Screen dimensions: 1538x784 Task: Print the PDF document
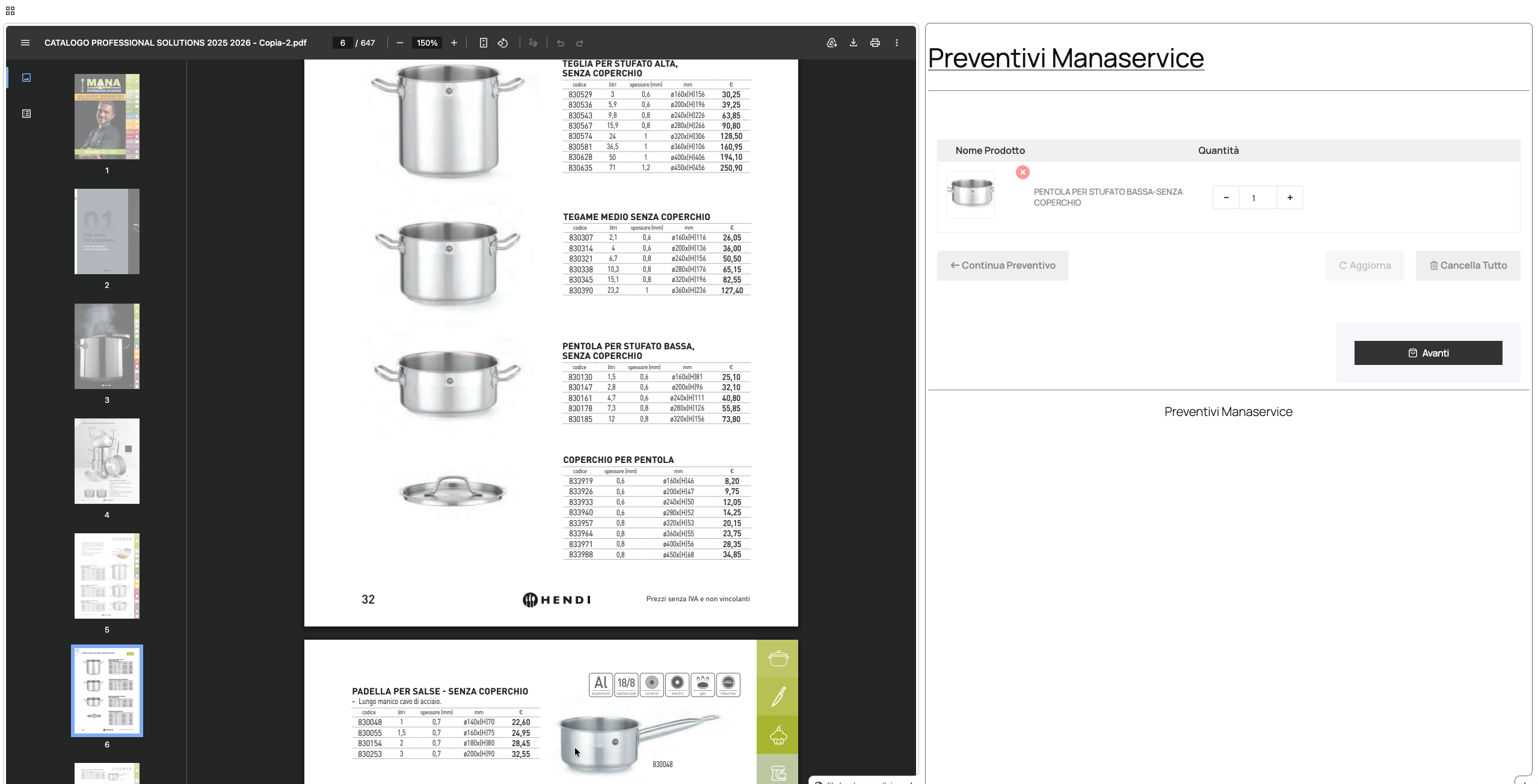[875, 43]
